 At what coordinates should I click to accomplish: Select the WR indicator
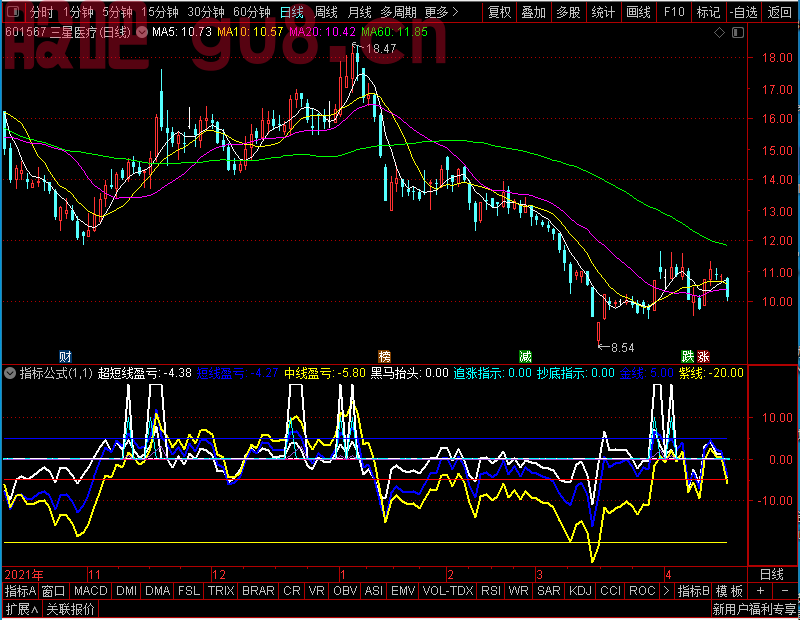coord(519,591)
